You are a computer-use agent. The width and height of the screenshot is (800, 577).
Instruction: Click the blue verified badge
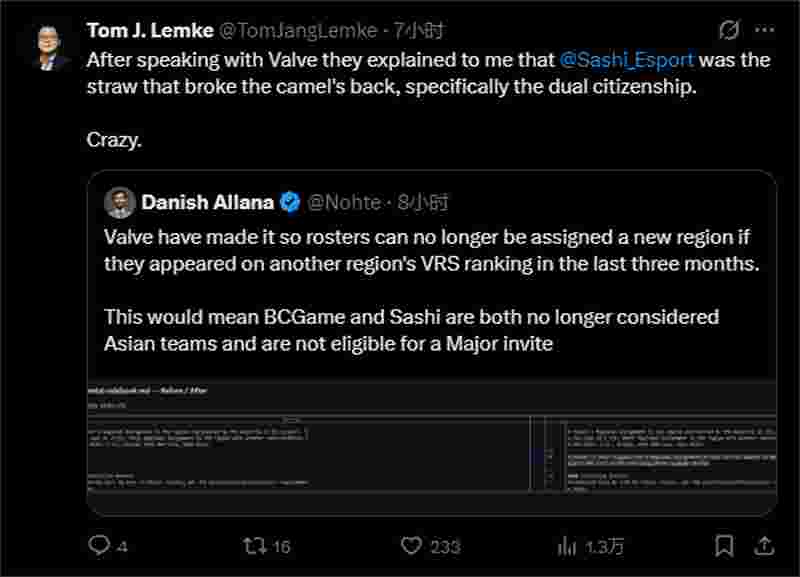pyautogui.click(x=290, y=203)
